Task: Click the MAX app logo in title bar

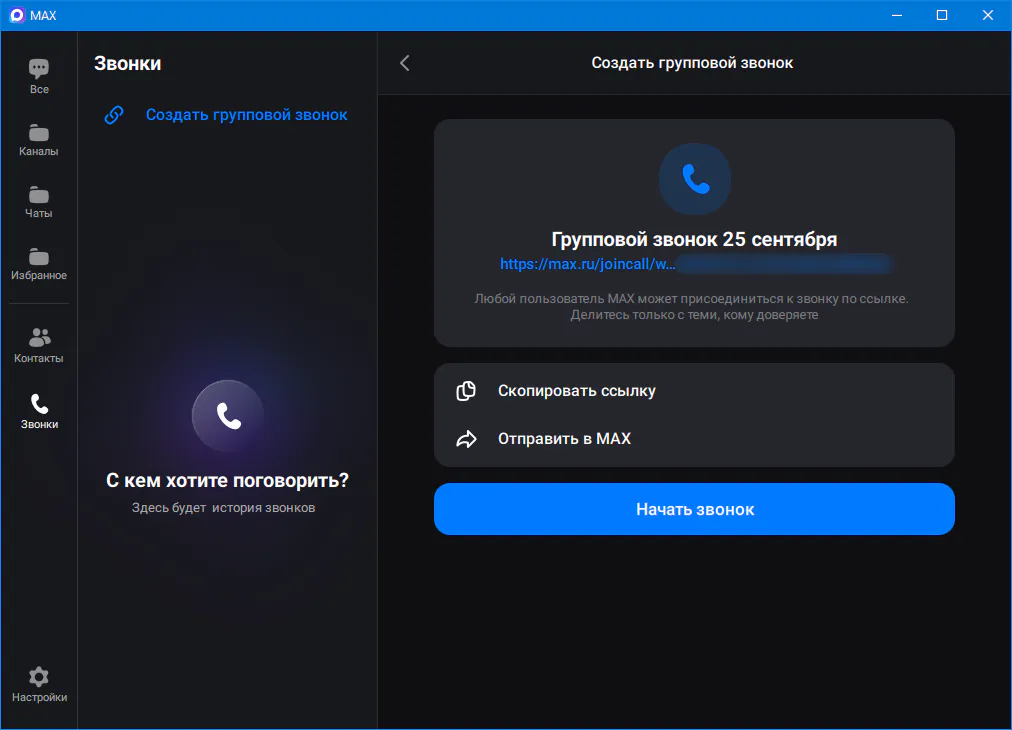Action: pos(17,15)
